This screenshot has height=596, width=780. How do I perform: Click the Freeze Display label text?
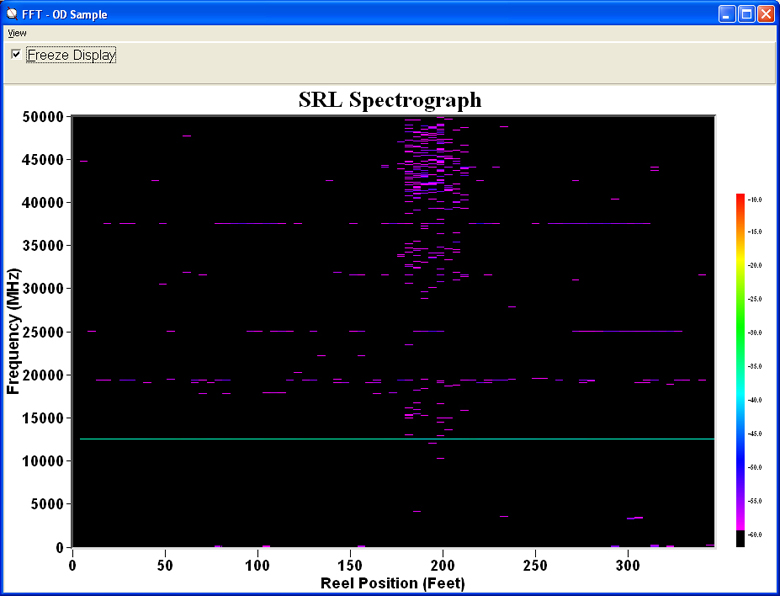71,55
